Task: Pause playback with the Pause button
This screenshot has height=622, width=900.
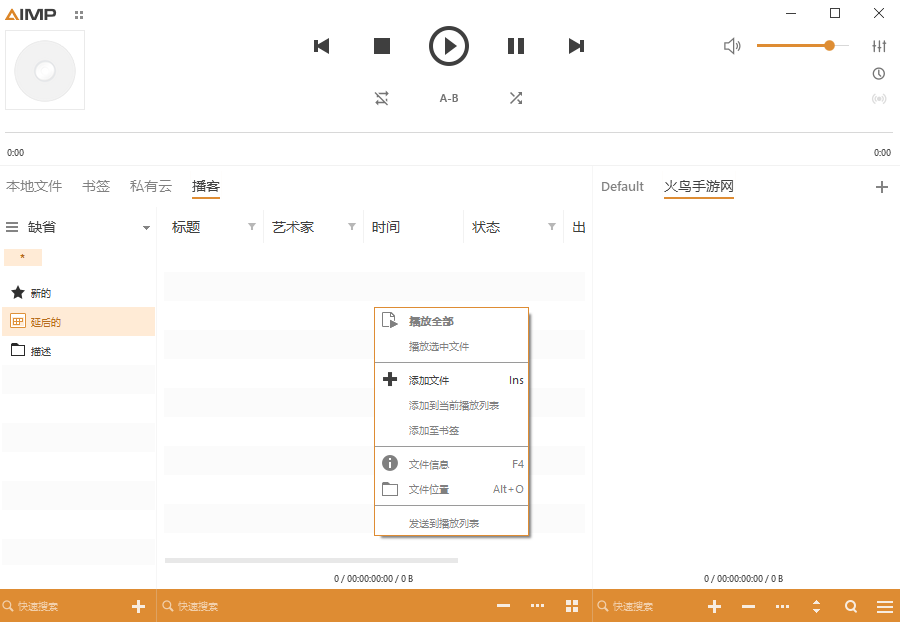Action: click(516, 46)
